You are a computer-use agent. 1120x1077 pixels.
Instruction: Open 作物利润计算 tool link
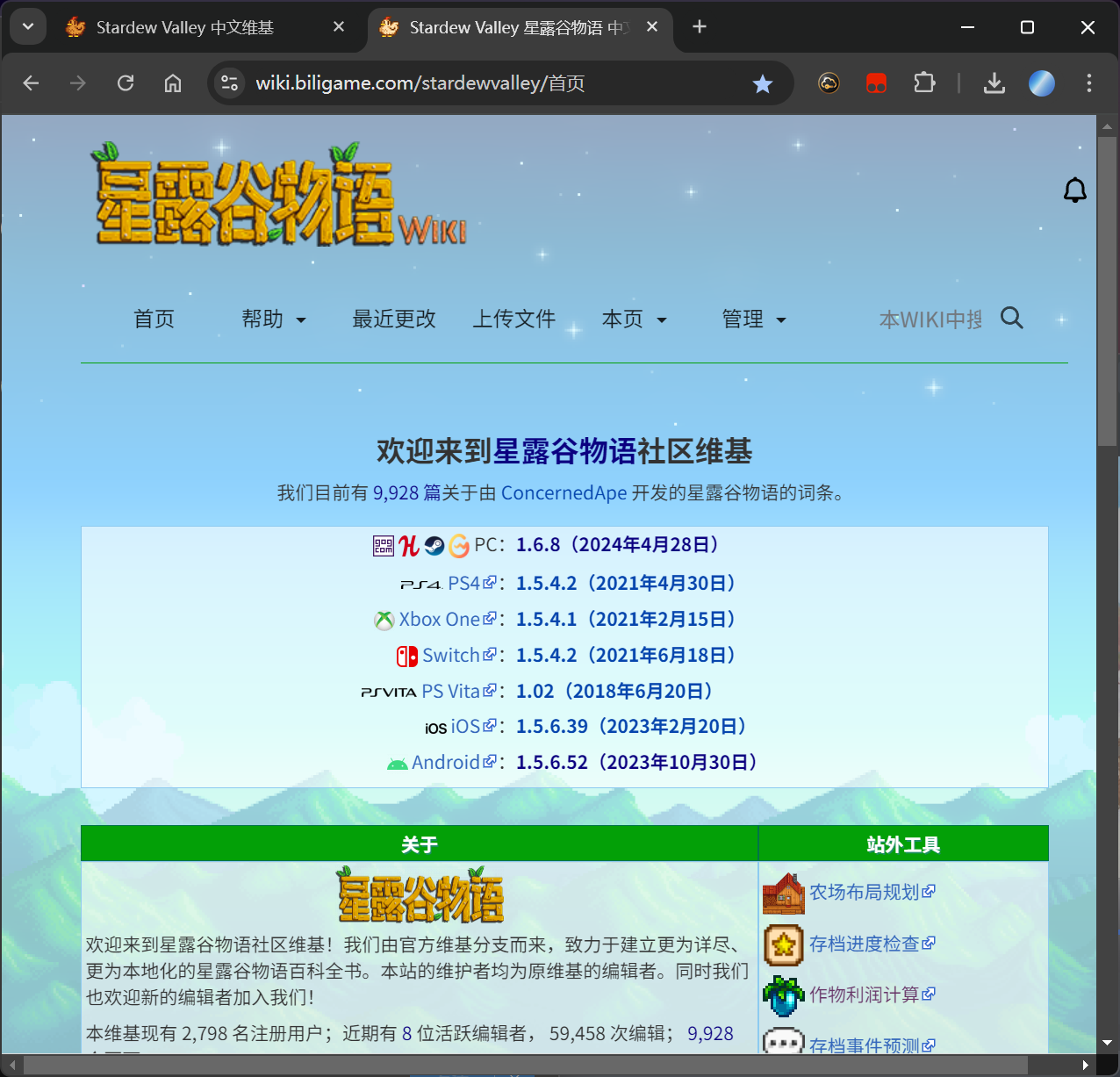pos(872,995)
